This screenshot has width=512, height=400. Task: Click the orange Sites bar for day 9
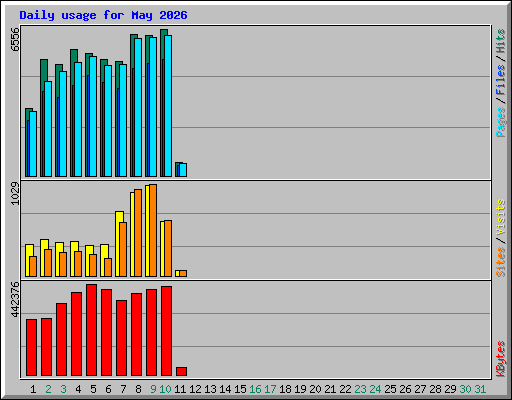[x=153, y=230]
